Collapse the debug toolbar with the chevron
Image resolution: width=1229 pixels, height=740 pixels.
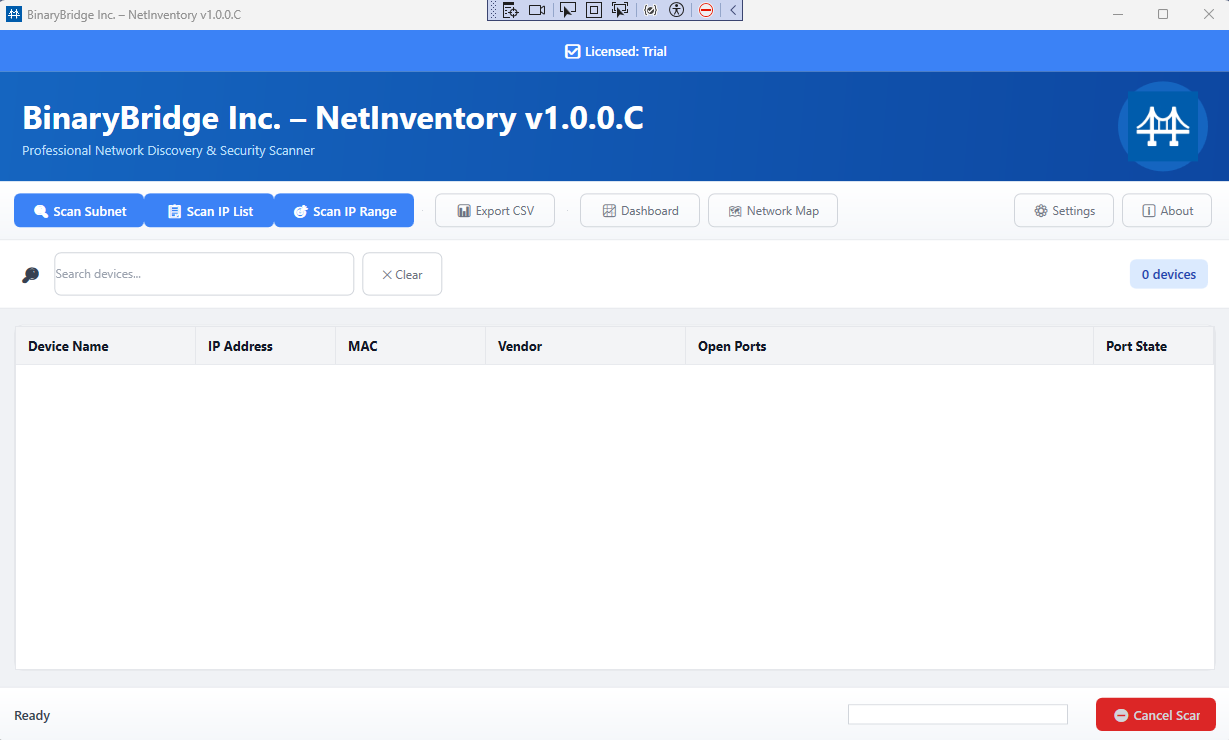tap(732, 10)
